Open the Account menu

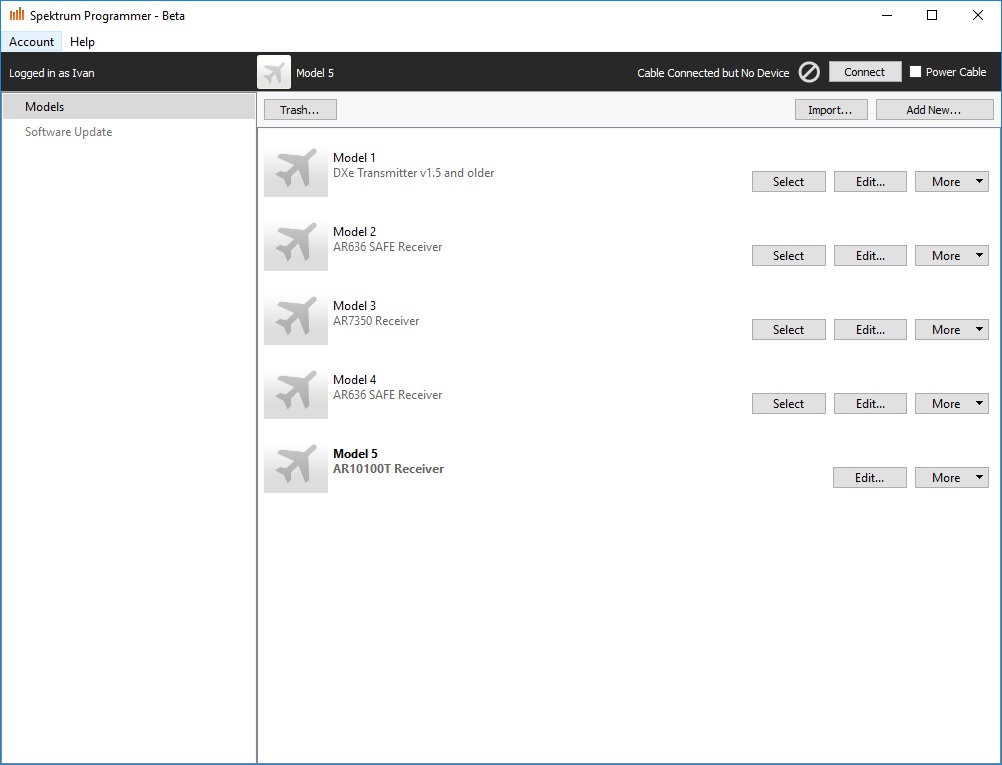pyautogui.click(x=32, y=42)
